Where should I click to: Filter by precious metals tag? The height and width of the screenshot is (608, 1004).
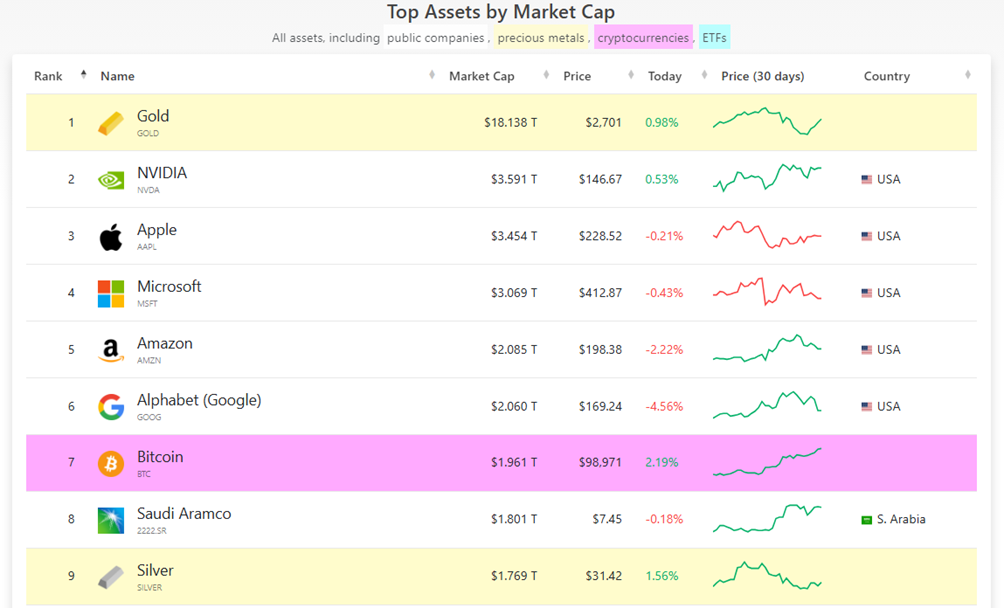click(541, 38)
